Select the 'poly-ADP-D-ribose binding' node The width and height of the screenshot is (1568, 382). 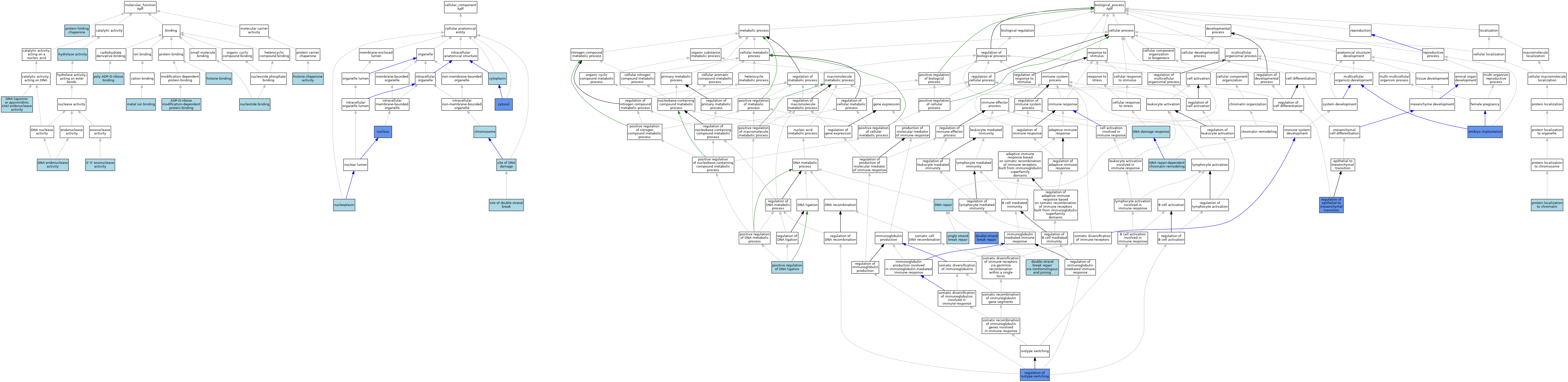[x=108, y=79]
